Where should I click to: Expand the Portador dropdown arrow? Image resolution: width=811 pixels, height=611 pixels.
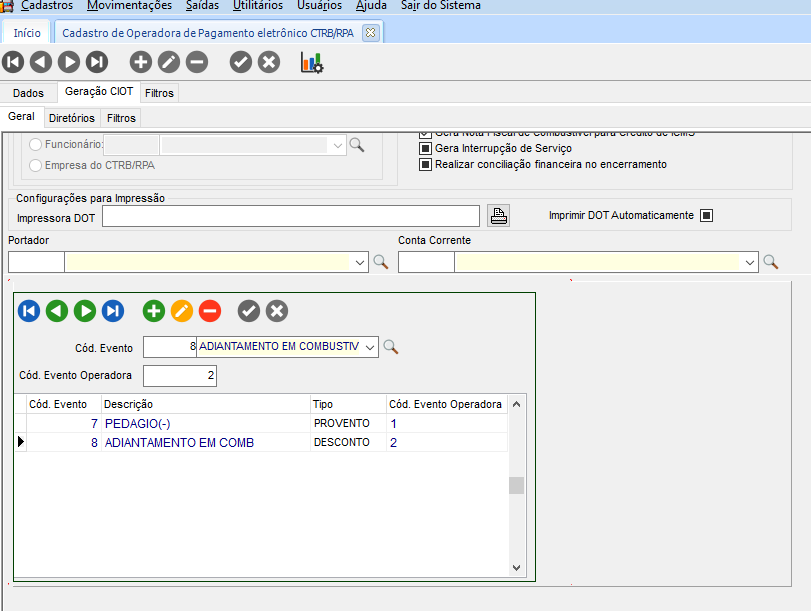click(x=360, y=262)
